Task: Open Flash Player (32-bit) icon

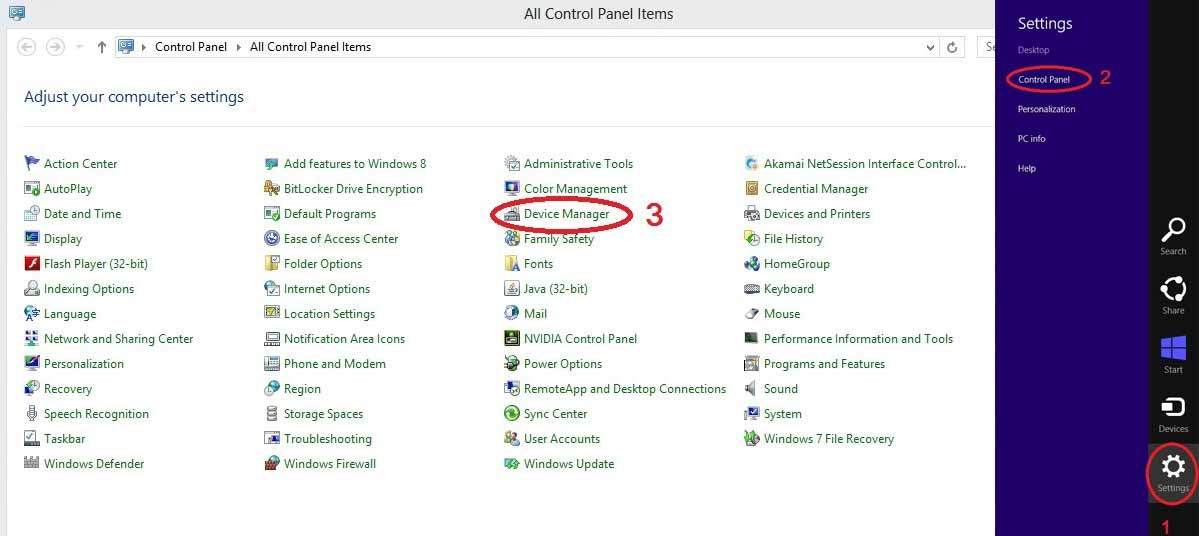Action: pos(31,264)
